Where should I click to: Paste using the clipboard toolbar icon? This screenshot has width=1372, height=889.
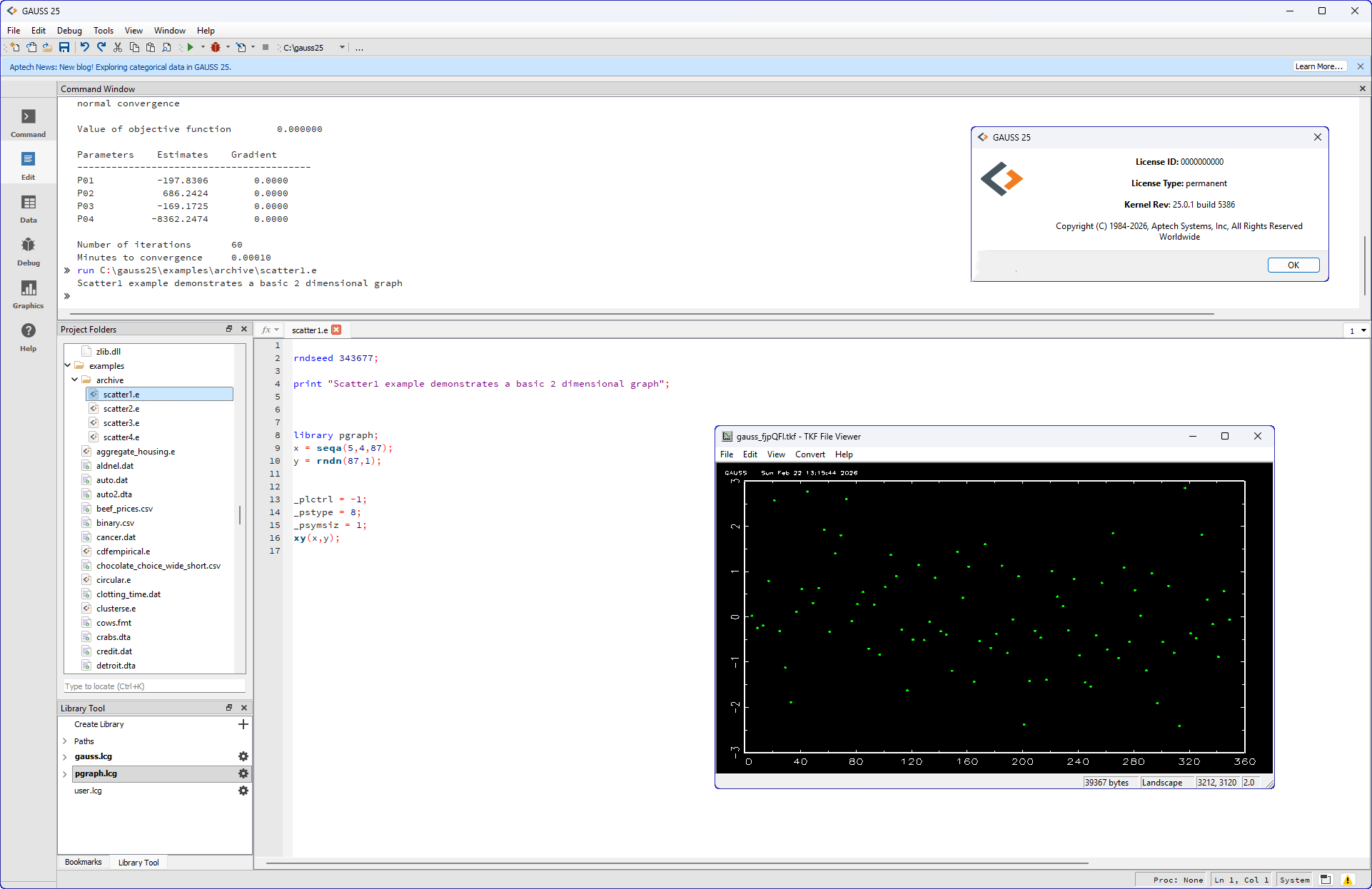pos(151,48)
